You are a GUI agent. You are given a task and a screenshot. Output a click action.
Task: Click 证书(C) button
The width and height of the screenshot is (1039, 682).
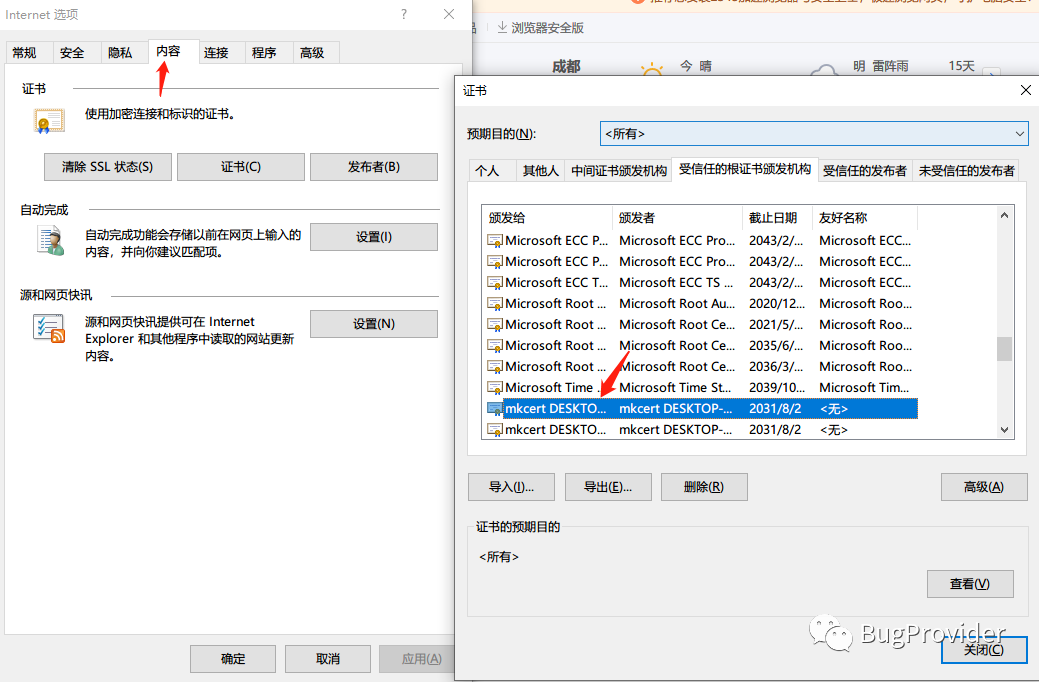coord(241,167)
